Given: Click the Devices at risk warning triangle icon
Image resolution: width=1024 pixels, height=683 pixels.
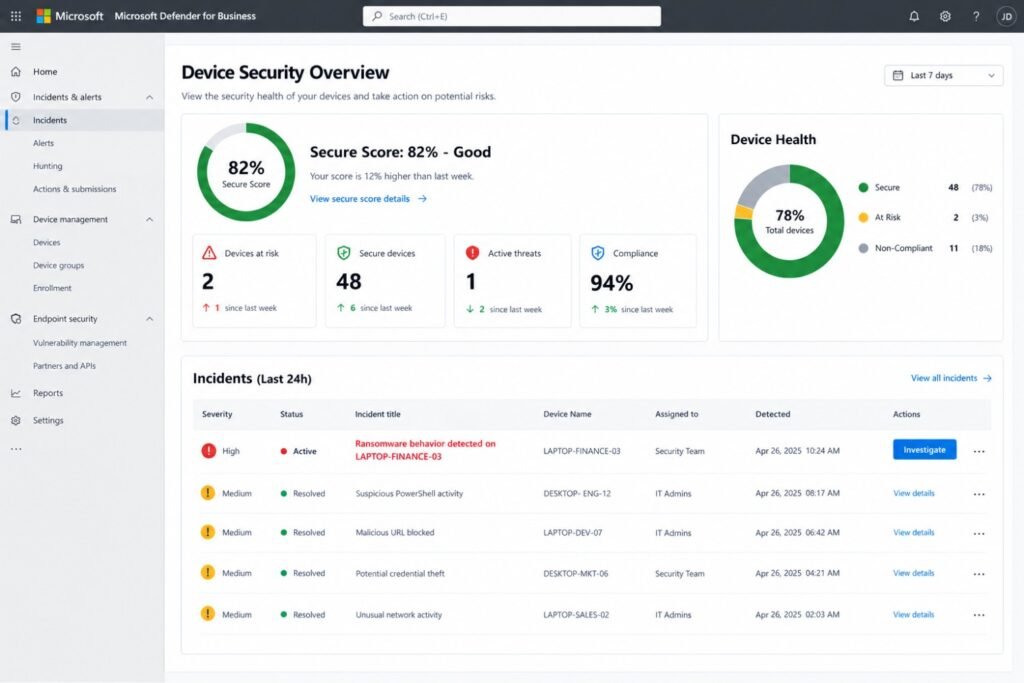Looking at the screenshot, I should pyautogui.click(x=209, y=253).
